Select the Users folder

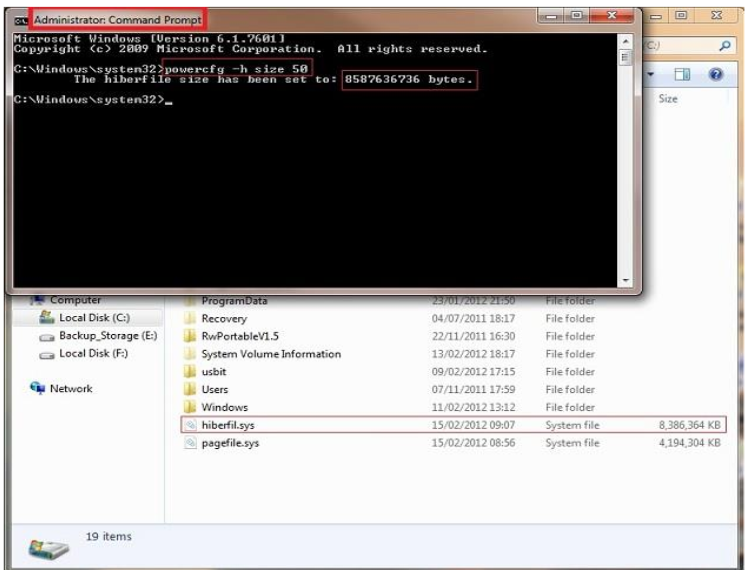[214, 389]
